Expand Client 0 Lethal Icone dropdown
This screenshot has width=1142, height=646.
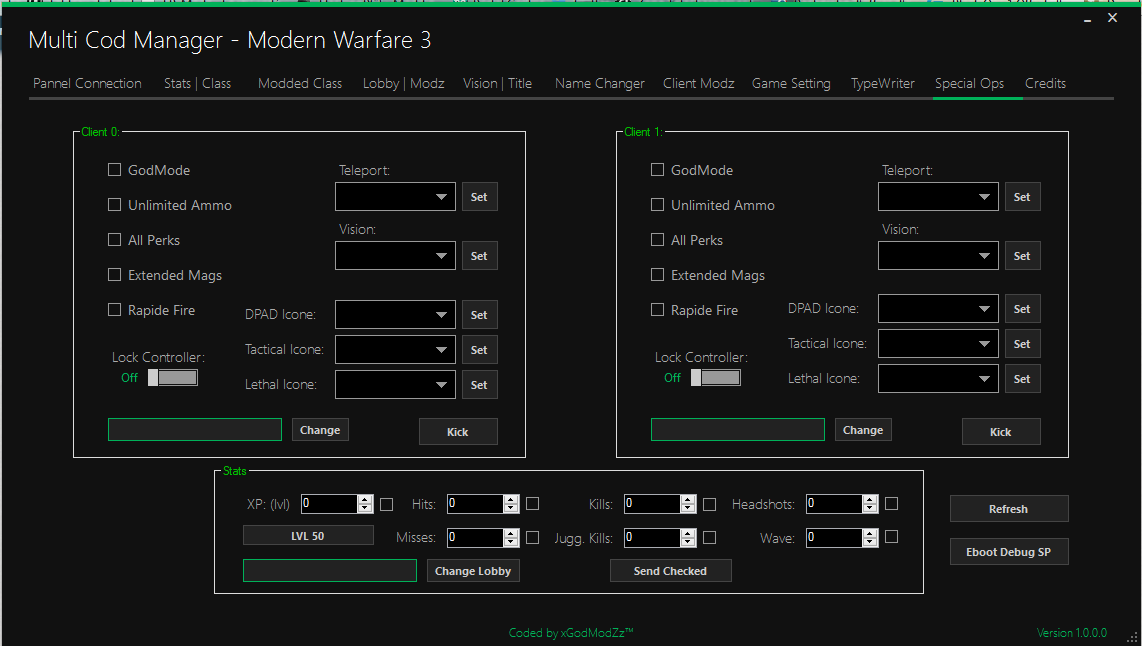pos(395,385)
